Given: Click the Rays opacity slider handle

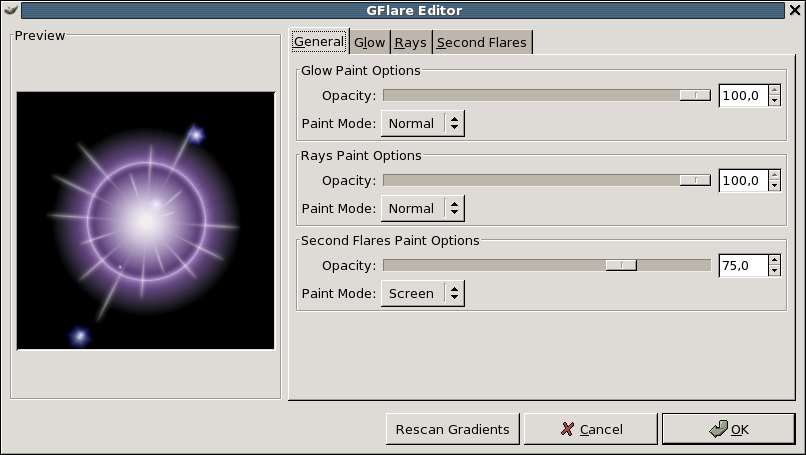Looking at the screenshot, I should pyautogui.click(x=694, y=181).
